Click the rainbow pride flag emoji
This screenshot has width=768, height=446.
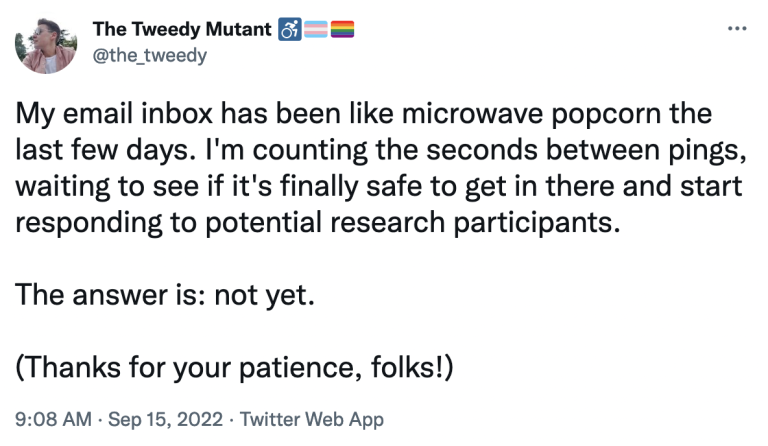click(x=342, y=29)
